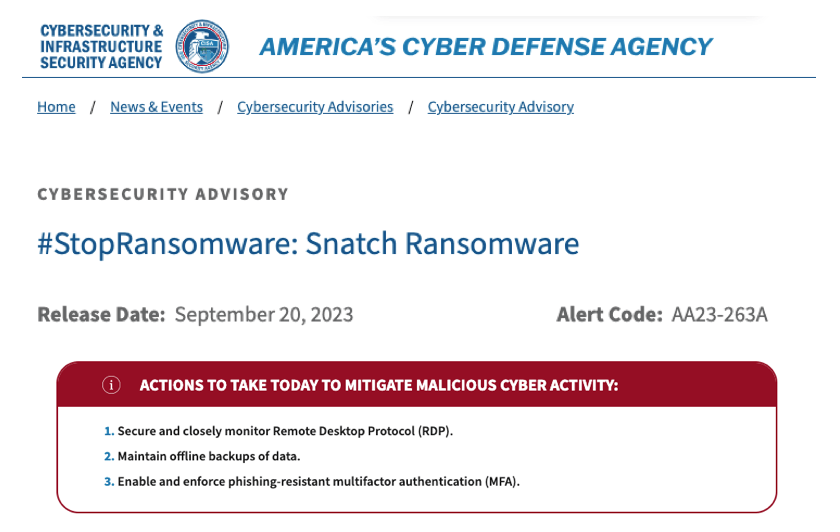840x532 pixels.
Task: Click the Cybersecurity & Infrastructure Security Agency wordmark
Action: (100, 46)
